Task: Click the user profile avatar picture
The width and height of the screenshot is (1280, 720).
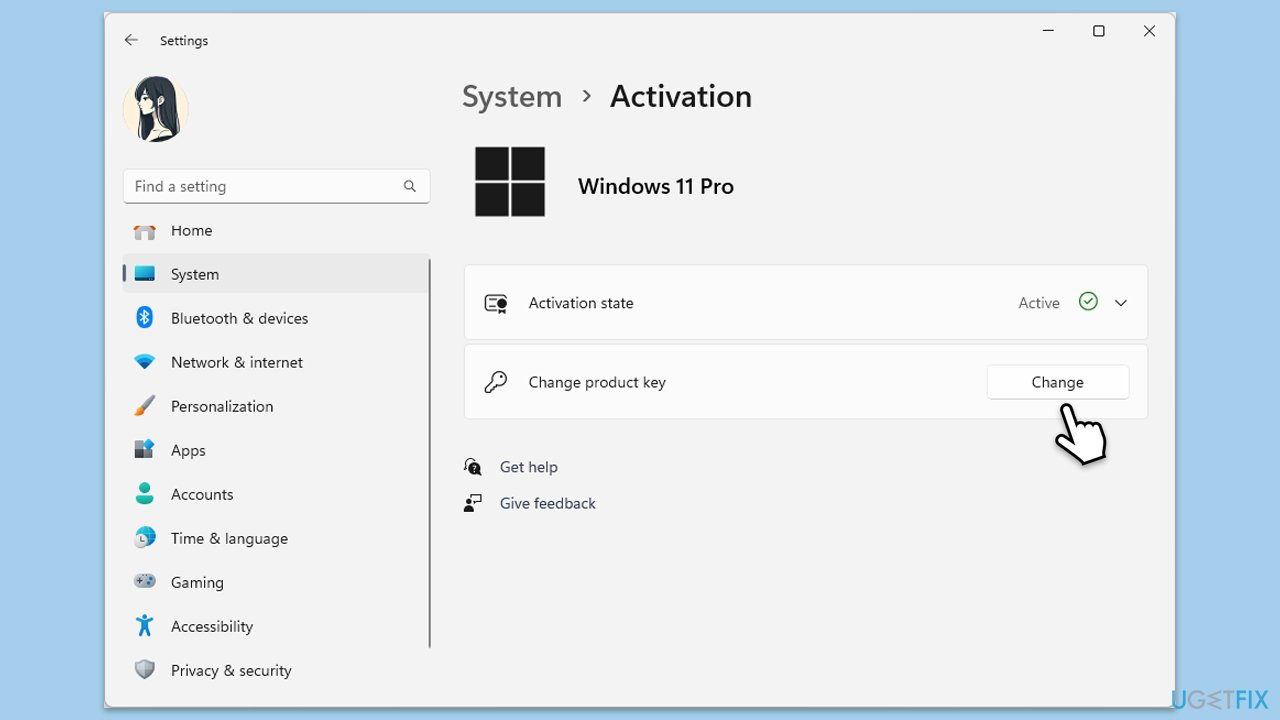Action: (x=156, y=108)
